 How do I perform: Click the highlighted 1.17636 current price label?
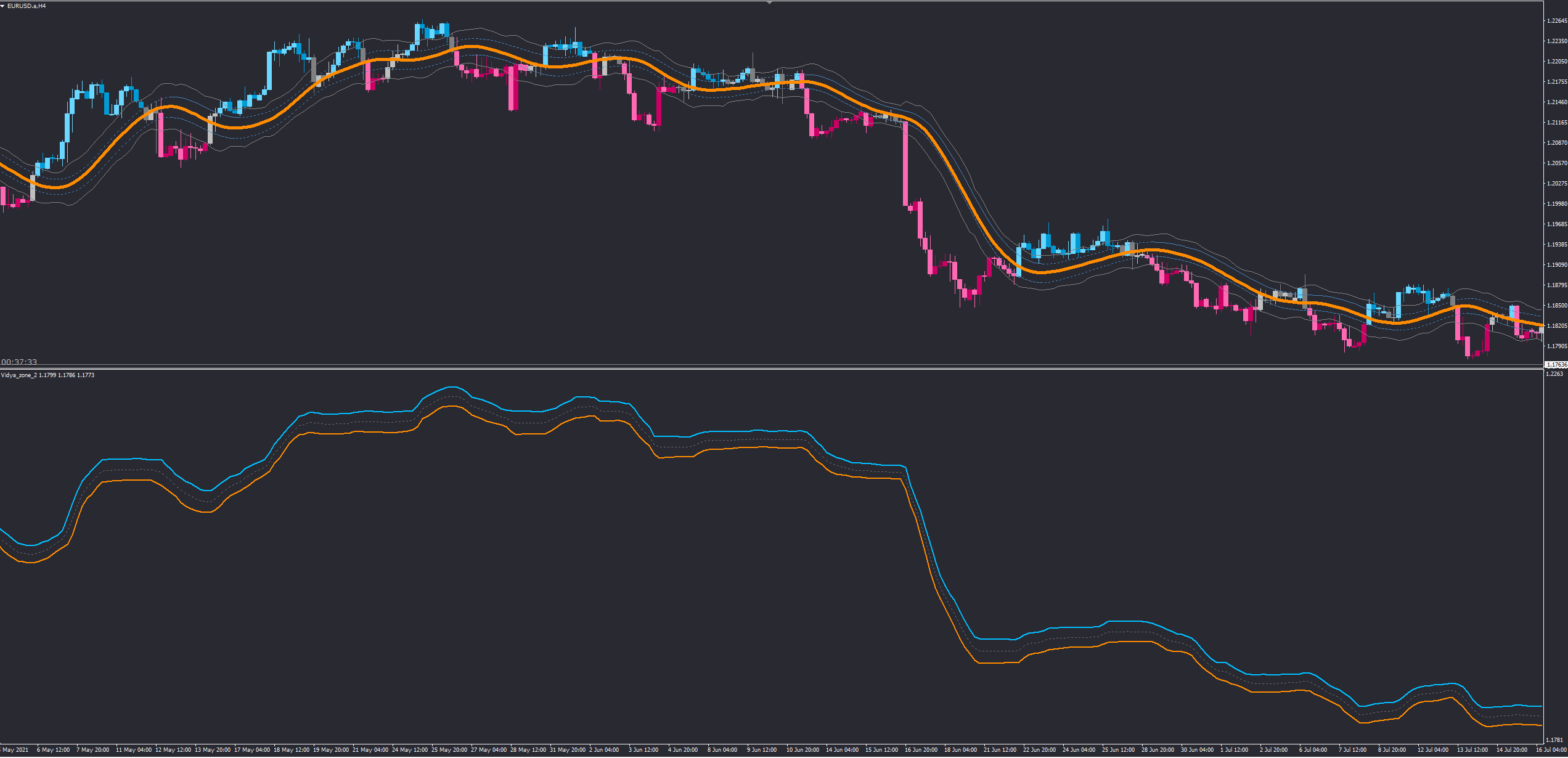click(x=1556, y=365)
